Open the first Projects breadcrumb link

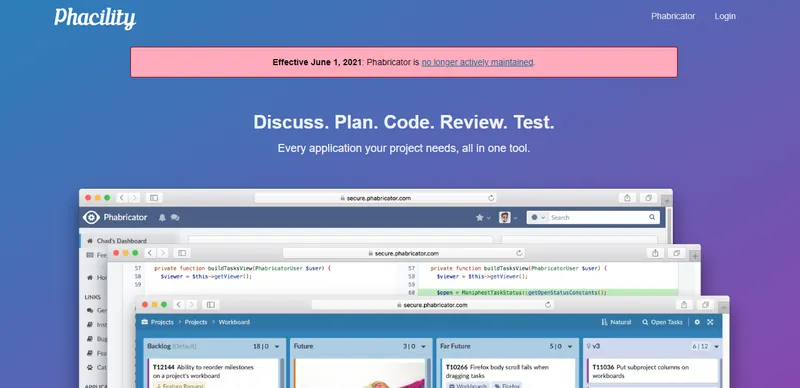pos(162,322)
